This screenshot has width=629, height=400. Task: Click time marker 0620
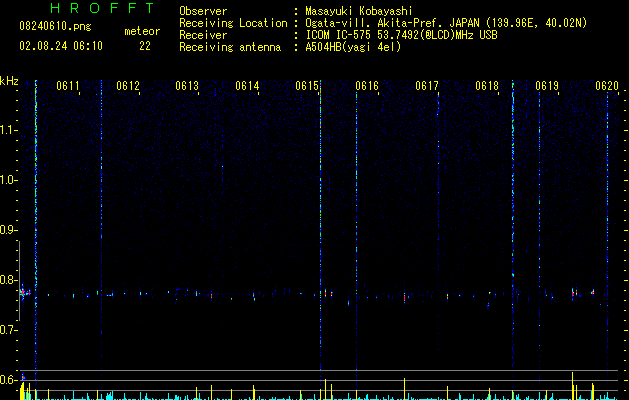[x=607, y=86]
